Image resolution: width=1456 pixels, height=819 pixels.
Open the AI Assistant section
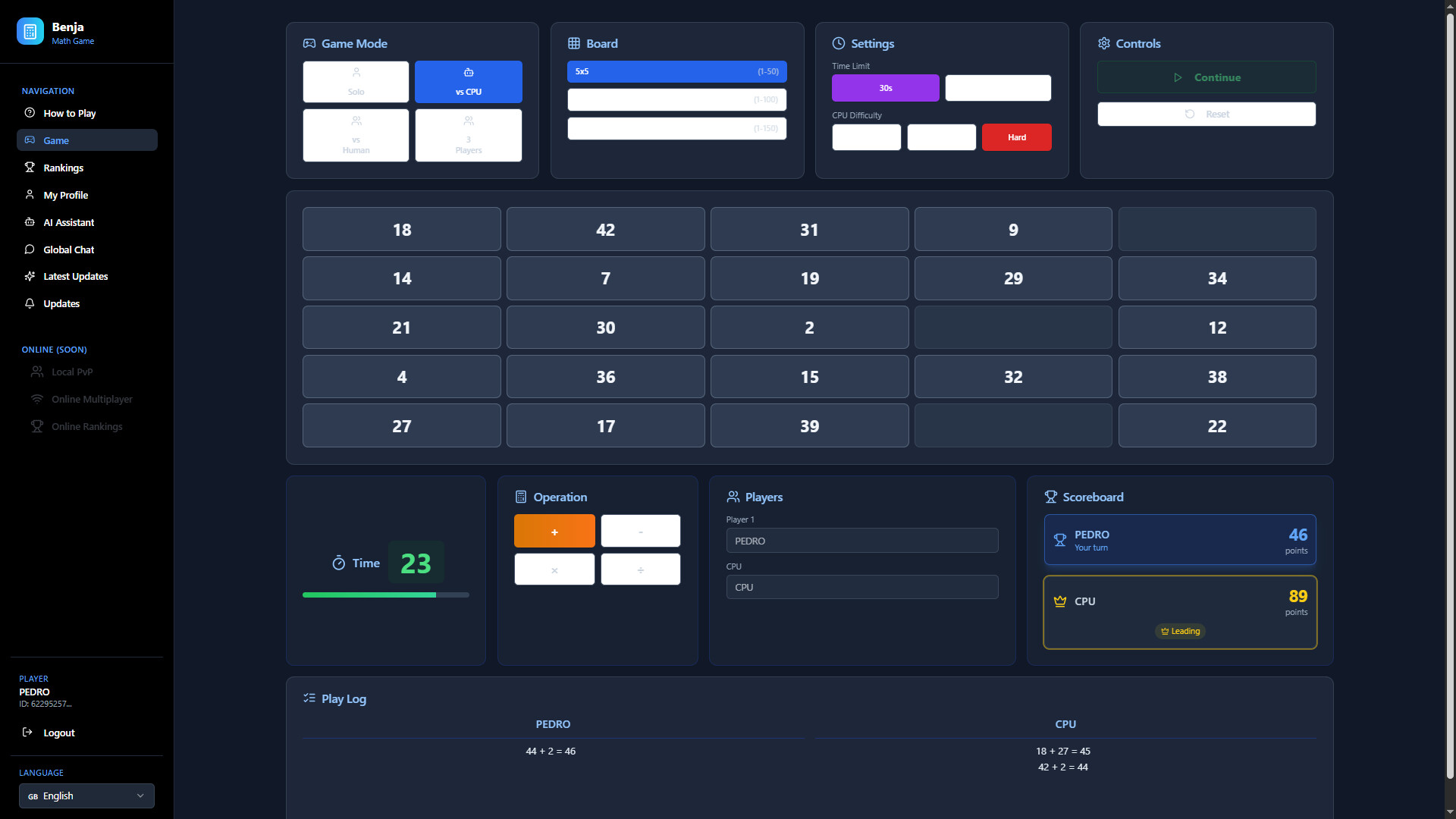click(67, 222)
